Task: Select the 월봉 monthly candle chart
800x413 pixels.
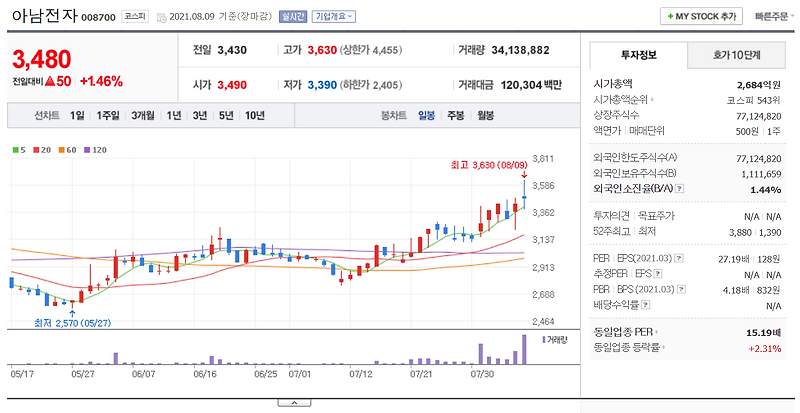Action: 486,116
